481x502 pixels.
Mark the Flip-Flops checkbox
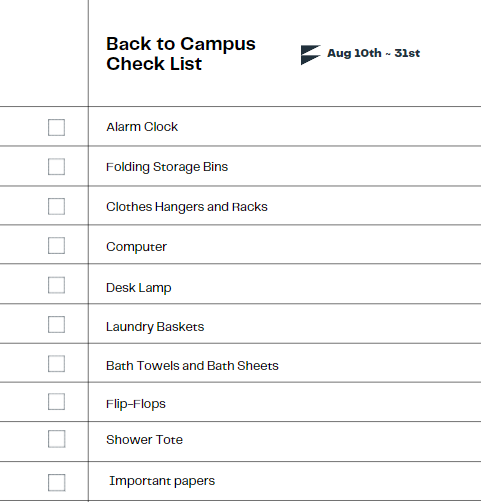(56, 401)
